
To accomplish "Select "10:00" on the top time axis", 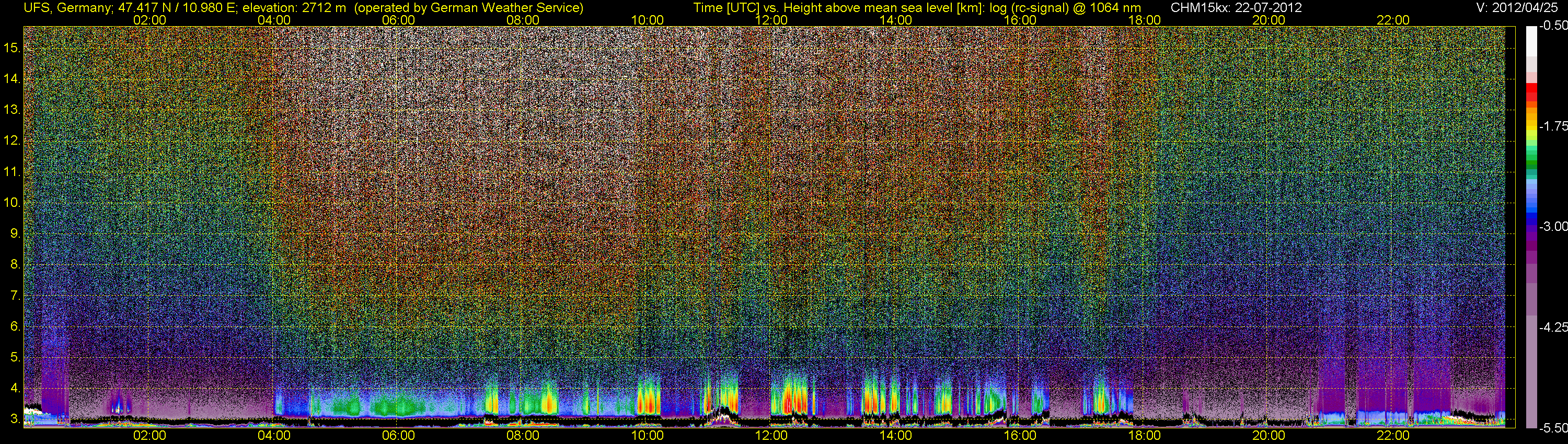I will pos(647,20).
